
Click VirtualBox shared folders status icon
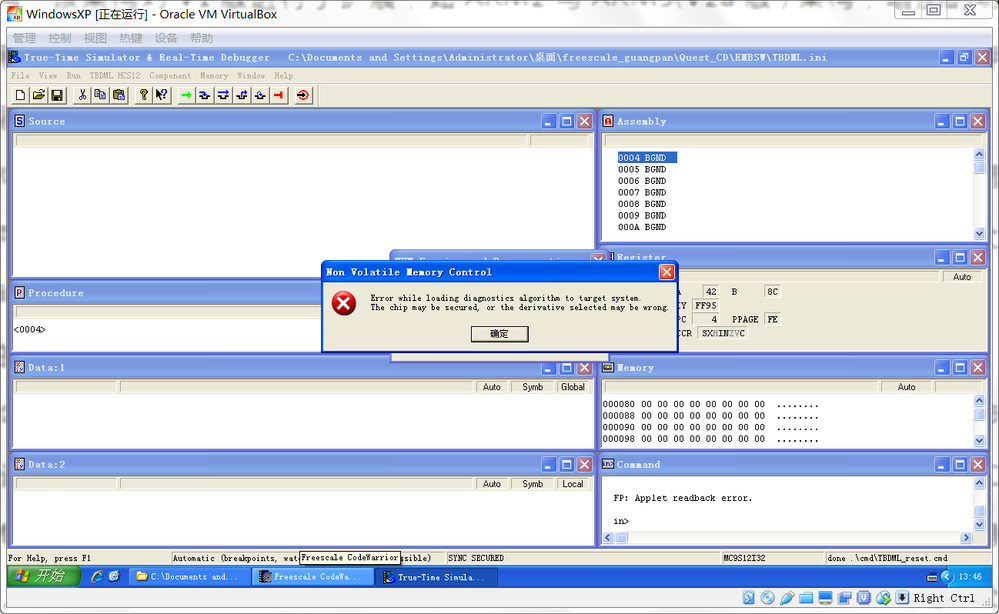click(x=806, y=597)
